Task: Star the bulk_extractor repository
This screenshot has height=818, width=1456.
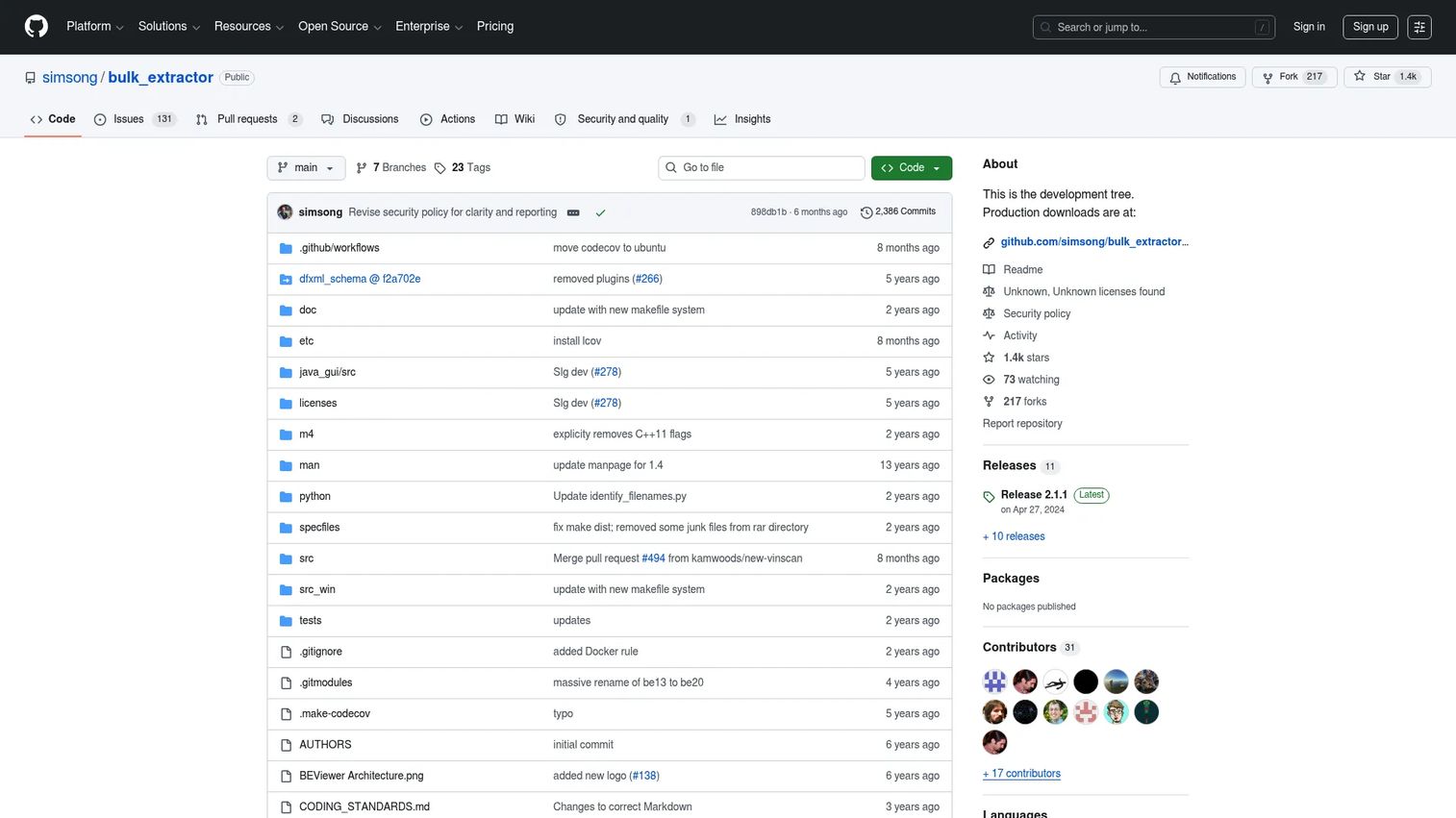Action: click(x=1387, y=77)
